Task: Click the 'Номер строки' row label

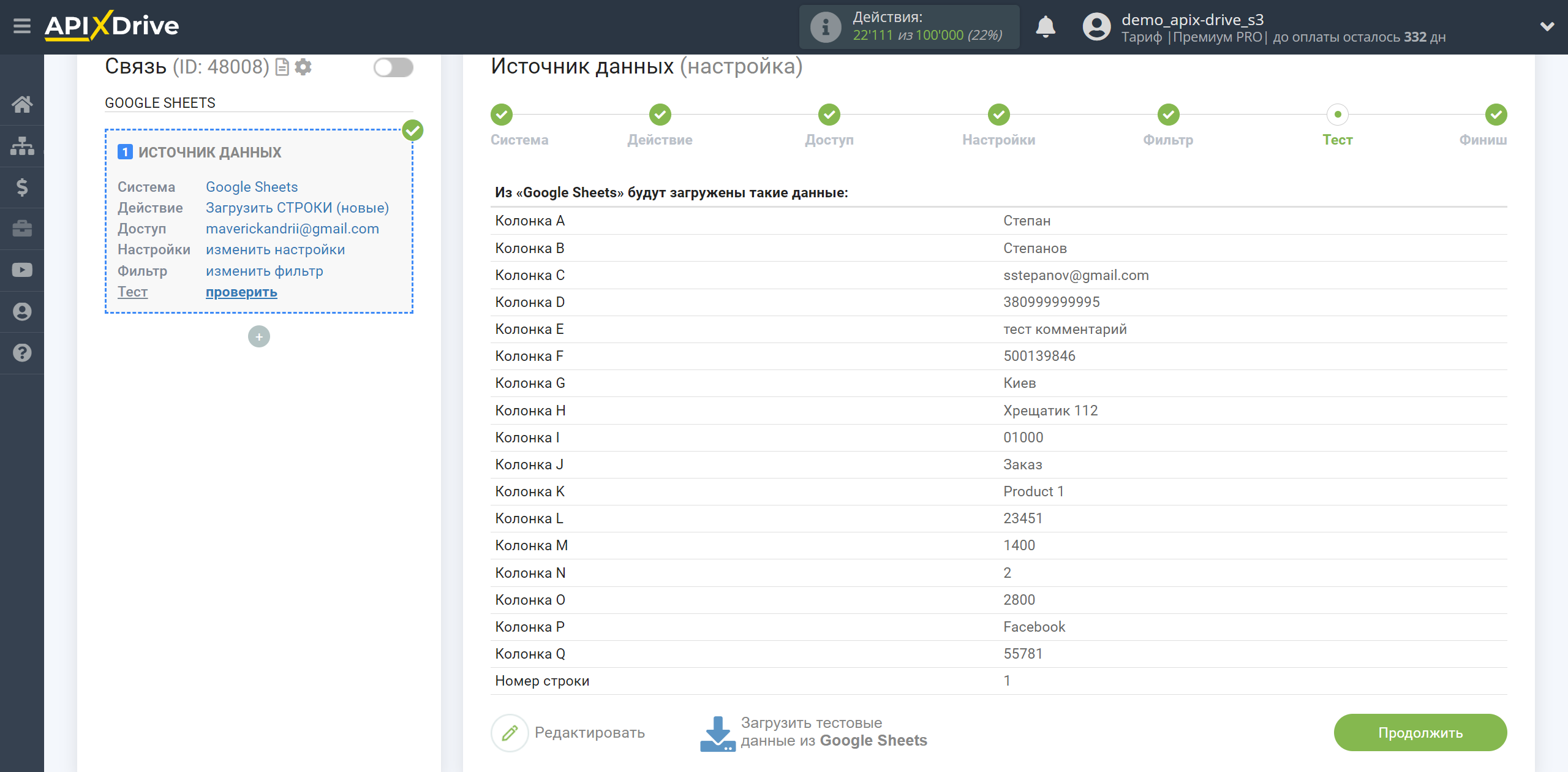Action: (542, 681)
